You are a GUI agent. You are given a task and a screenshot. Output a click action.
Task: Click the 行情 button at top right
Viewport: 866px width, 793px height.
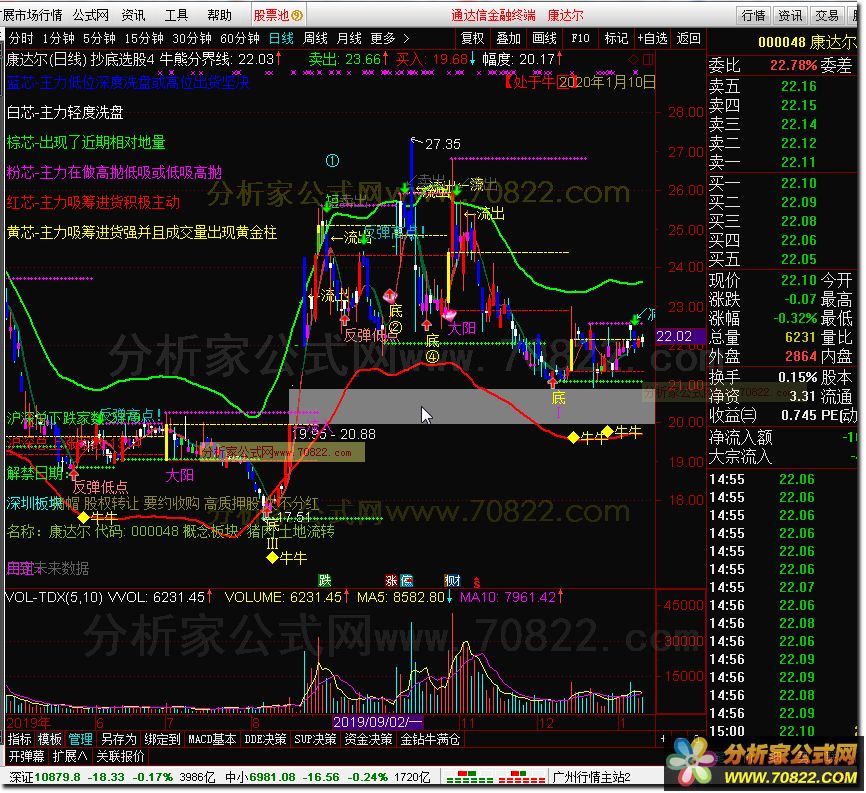(x=753, y=15)
